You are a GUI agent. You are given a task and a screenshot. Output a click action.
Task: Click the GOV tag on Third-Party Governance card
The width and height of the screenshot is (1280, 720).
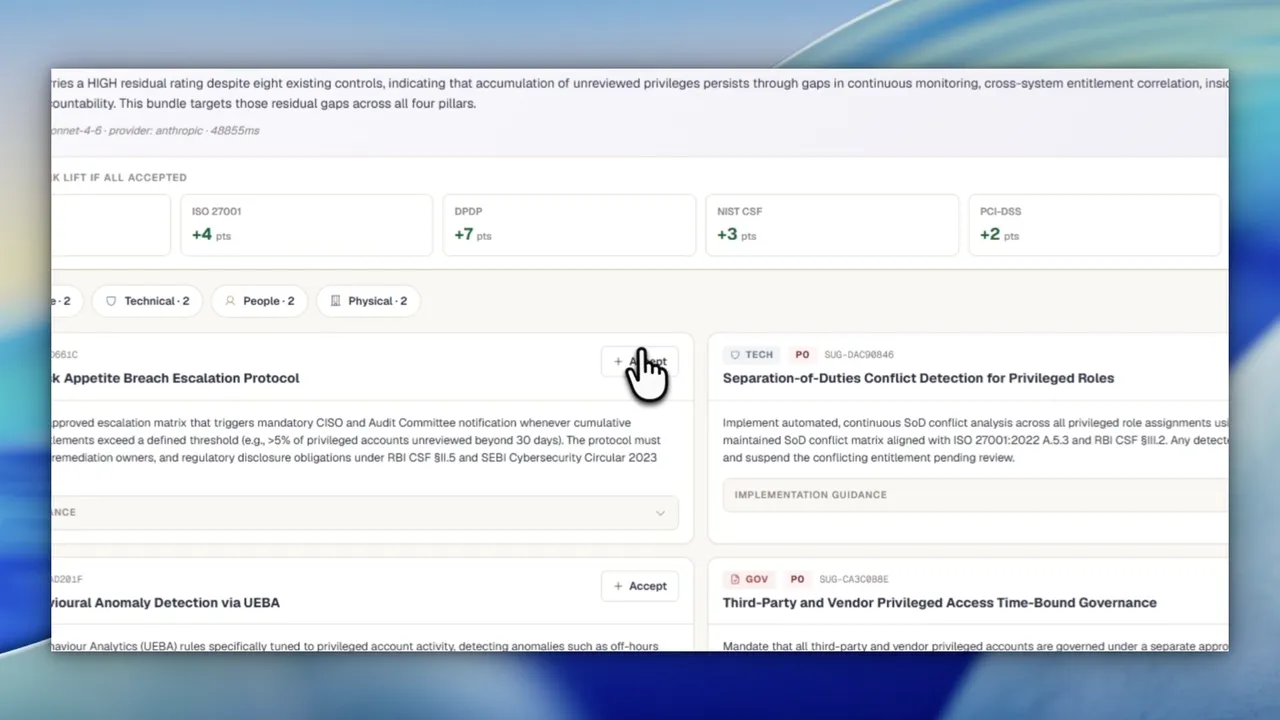(749, 579)
